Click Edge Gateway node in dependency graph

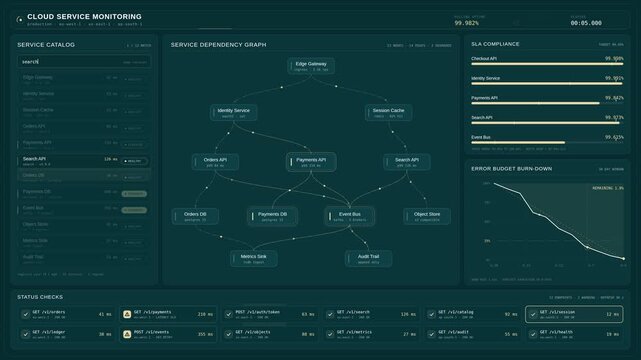click(311, 66)
